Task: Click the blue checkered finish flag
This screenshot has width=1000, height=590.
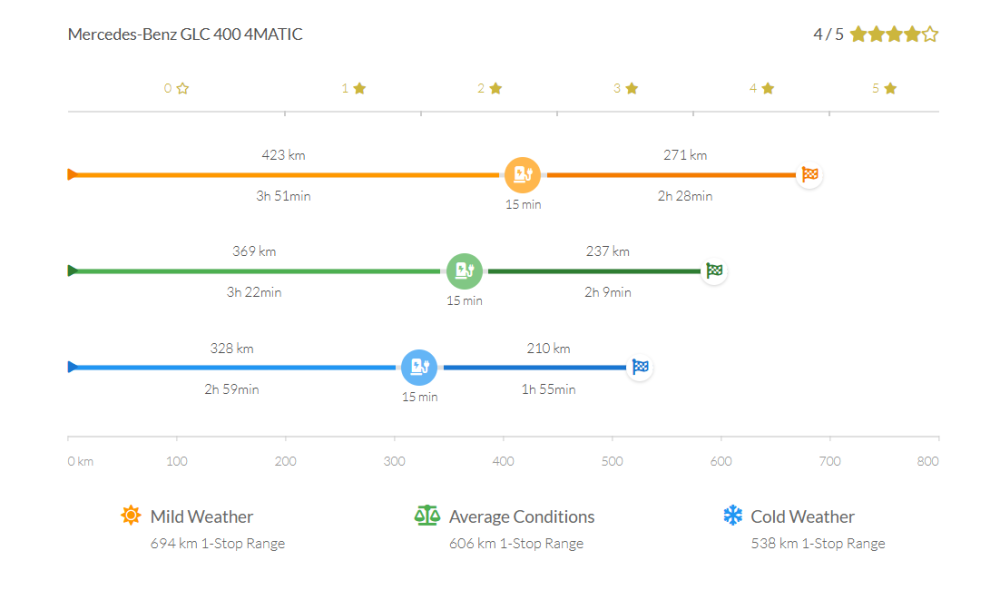Action: click(x=640, y=367)
